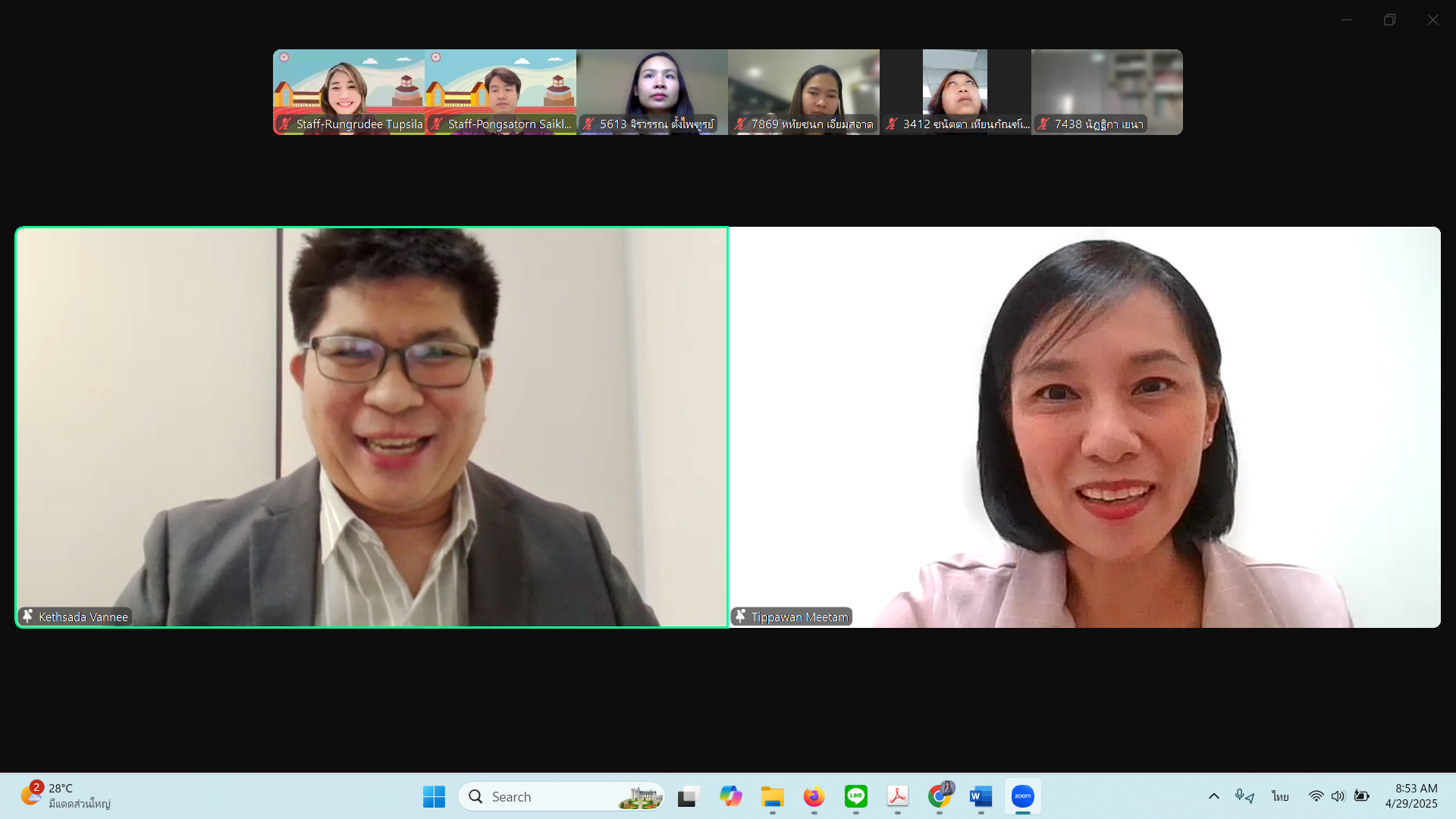Expand the hidden system tray icons chevron

[1213, 796]
